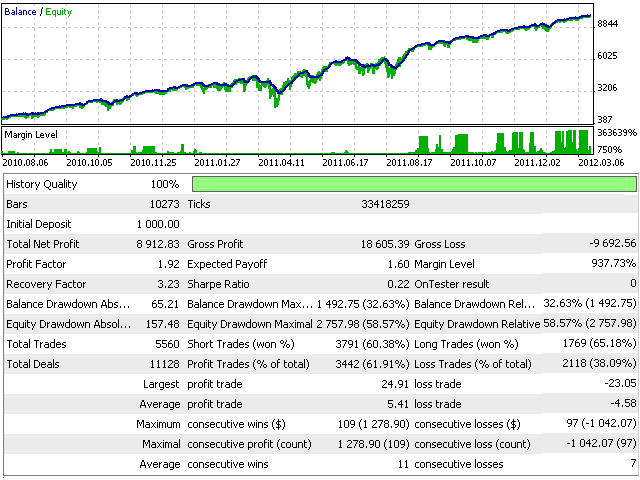
Task: Click Maximal consecutive profit value 1 278.90 (109)
Action: (x=373, y=444)
